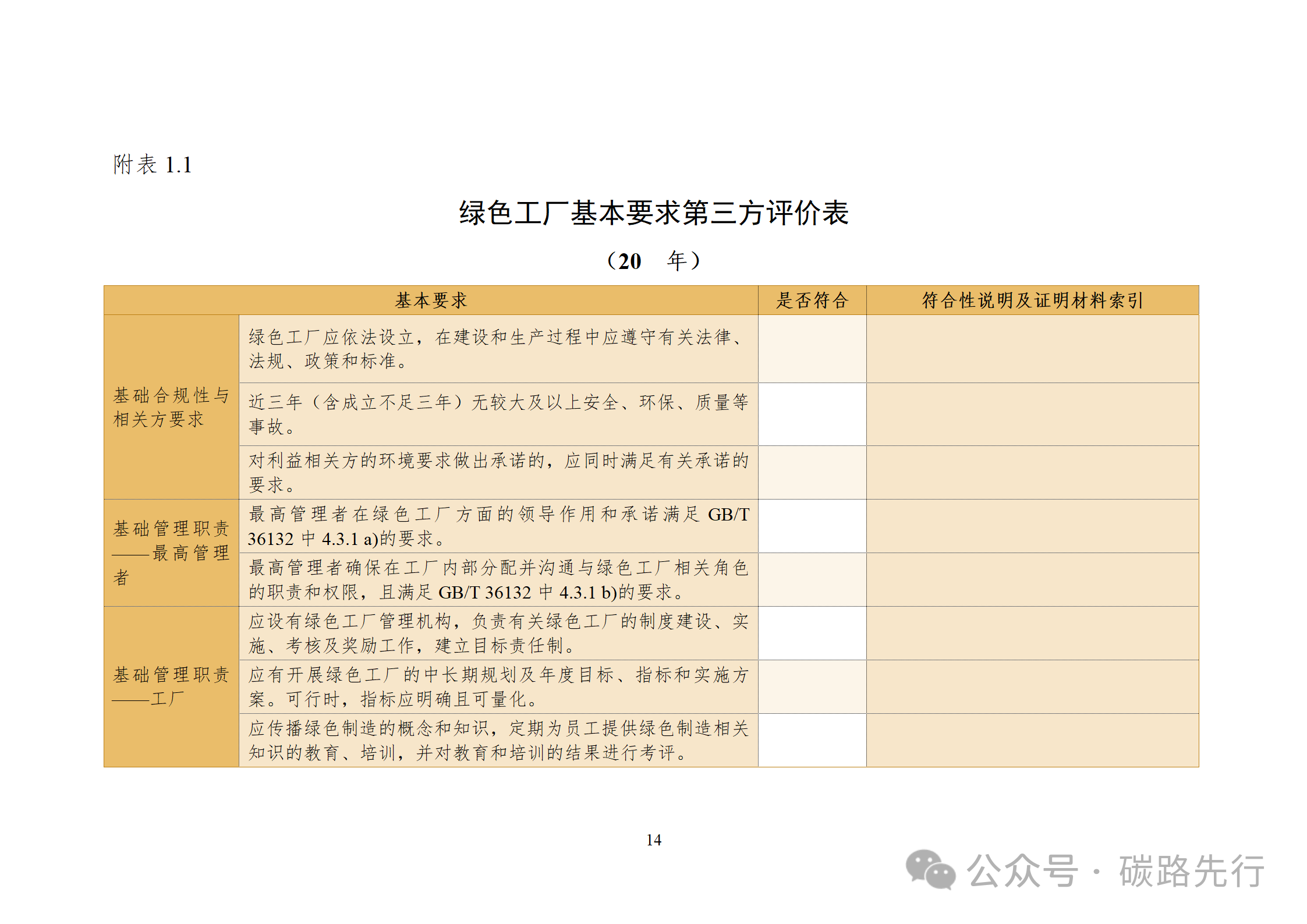The height and width of the screenshot is (924, 1307).
Task: Click the title 绿色工厂基本要求第三方评价表
Action: click(x=653, y=213)
